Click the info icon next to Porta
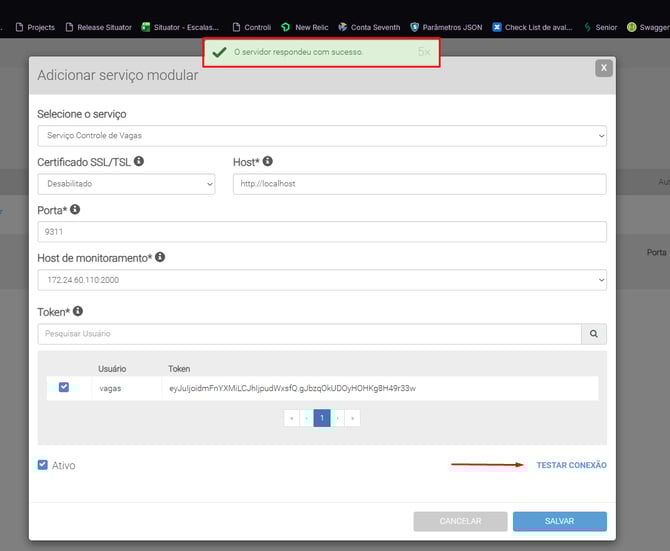670x551 pixels. pyautogui.click(x=75, y=210)
